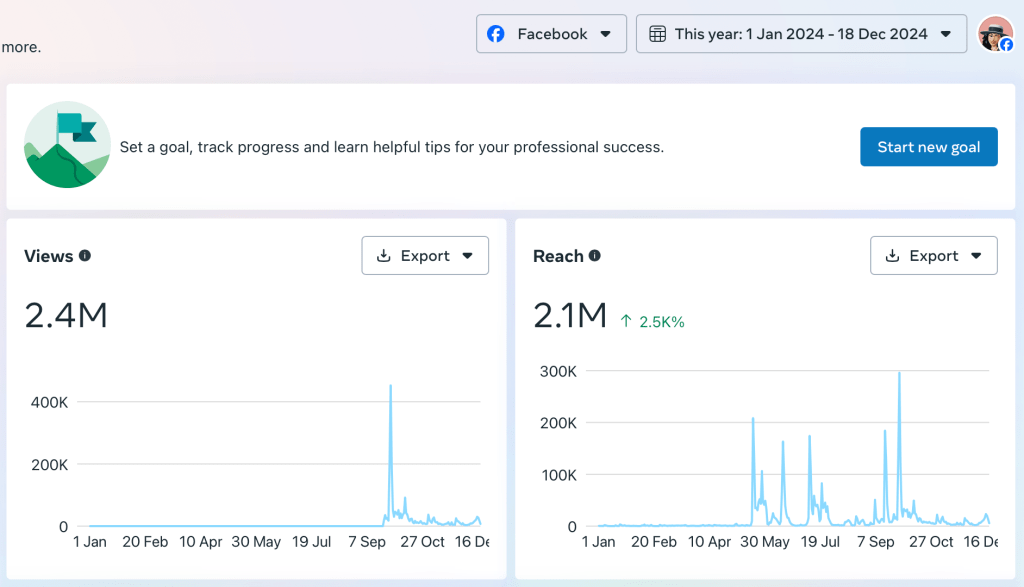Screen dimensions: 1024x587
Task: Open the profile avatar menu
Action: coord(995,34)
